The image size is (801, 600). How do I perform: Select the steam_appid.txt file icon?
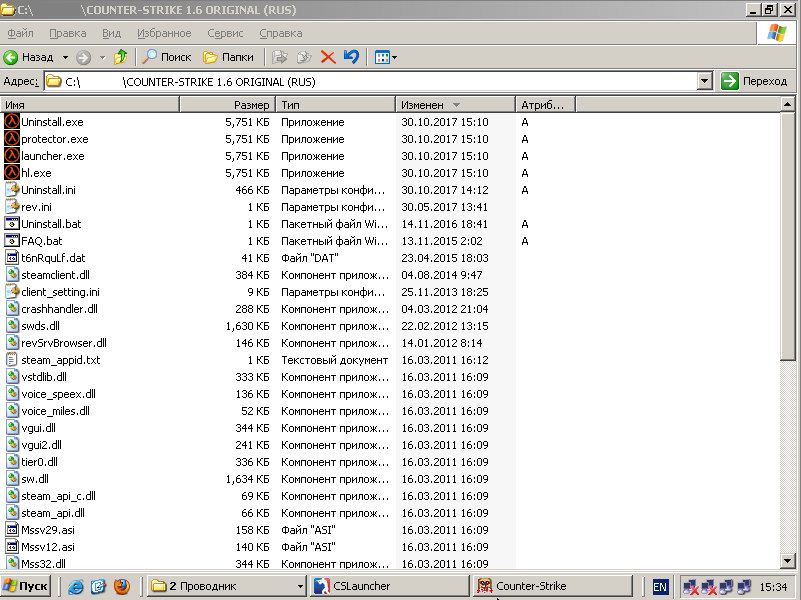[x=12, y=359]
